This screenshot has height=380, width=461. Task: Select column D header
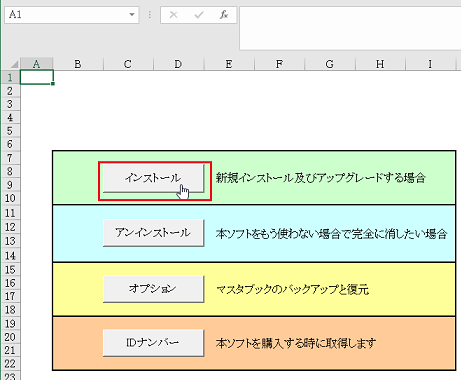point(178,64)
